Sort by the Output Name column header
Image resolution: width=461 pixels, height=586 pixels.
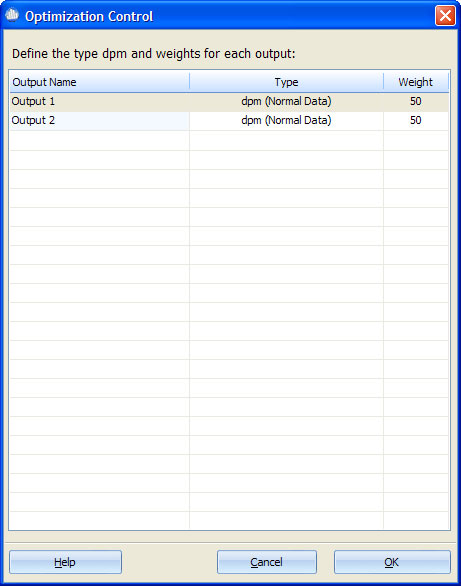(x=99, y=82)
